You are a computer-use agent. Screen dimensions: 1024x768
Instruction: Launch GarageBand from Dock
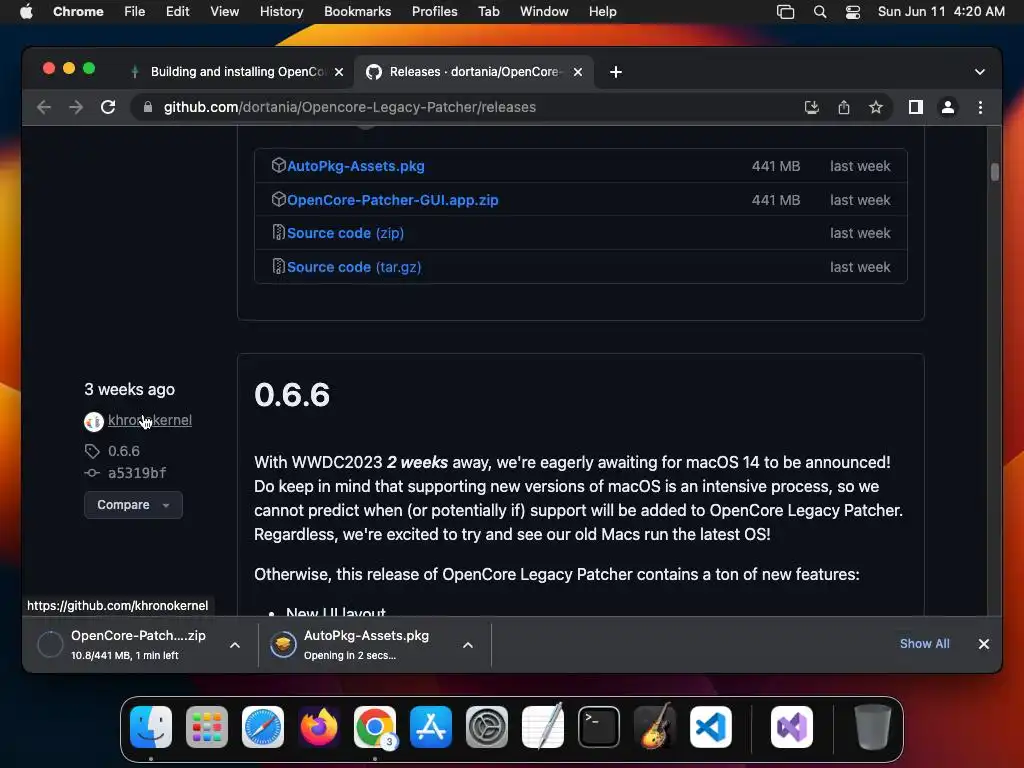coord(655,727)
